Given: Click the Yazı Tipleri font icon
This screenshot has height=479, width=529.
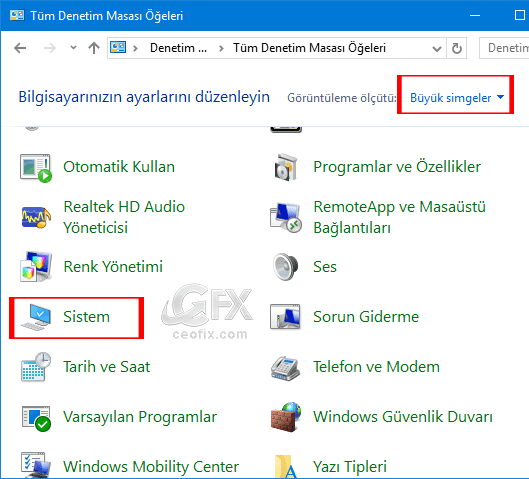Looking at the screenshot, I should point(286,467).
